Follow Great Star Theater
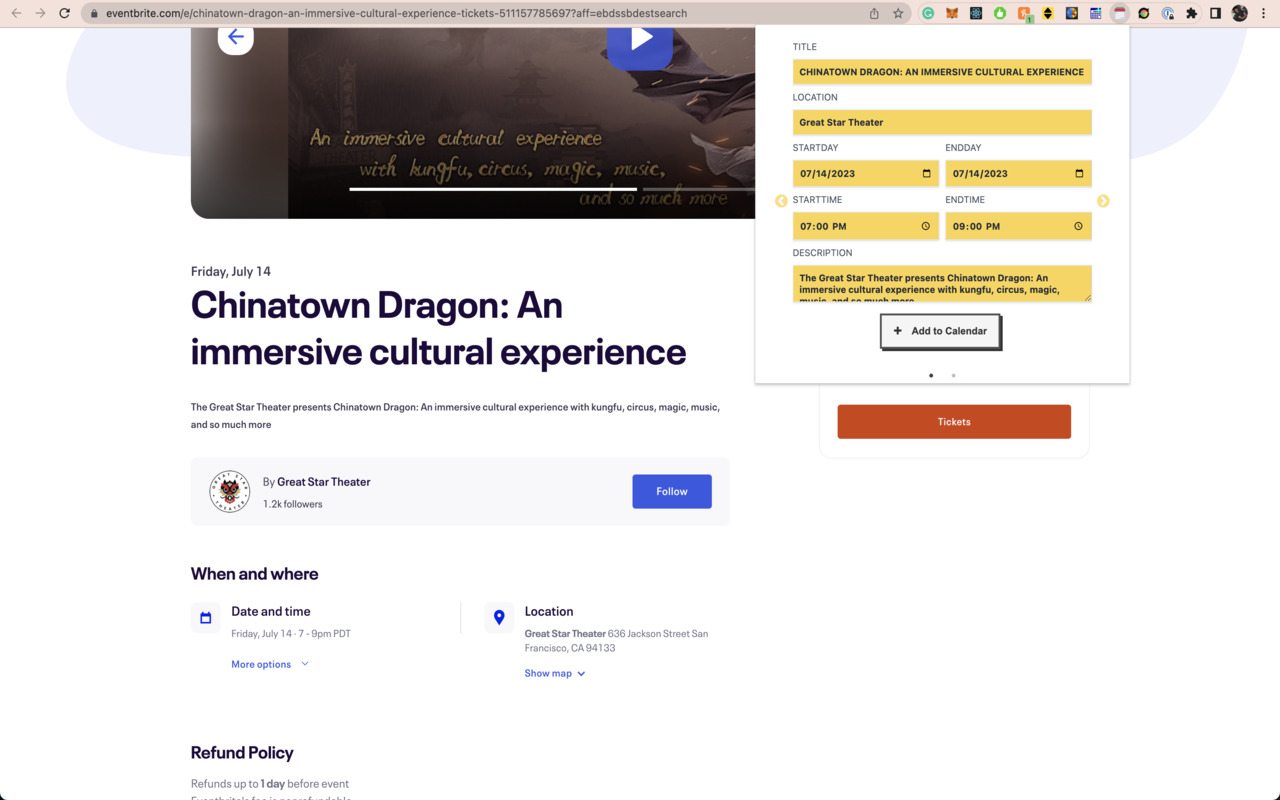The height and width of the screenshot is (800, 1280). pyautogui.click(x=672, y=491)
